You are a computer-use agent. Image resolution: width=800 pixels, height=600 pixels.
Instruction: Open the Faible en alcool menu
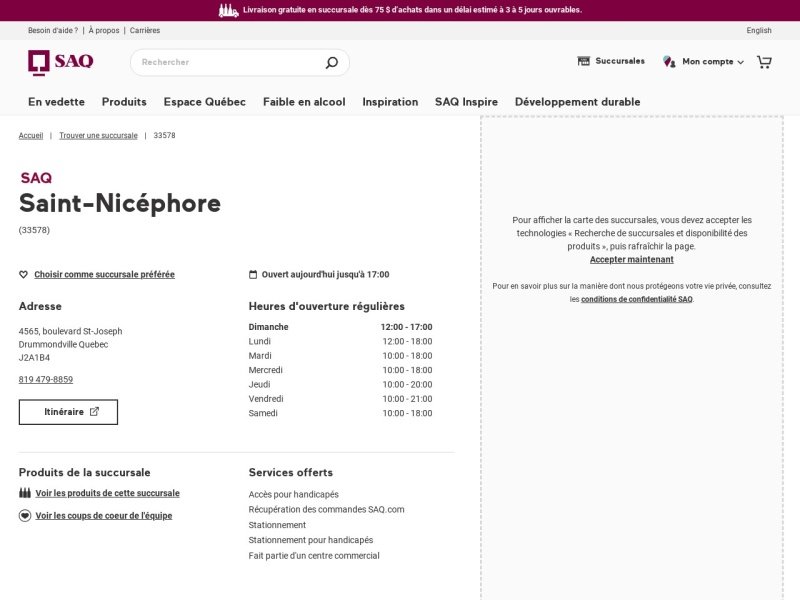pos(304,102)
